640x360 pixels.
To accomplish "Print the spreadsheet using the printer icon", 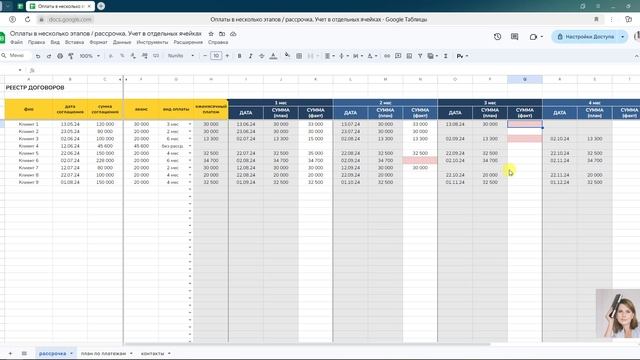I will pyautogui.click(x=60, y=56).
